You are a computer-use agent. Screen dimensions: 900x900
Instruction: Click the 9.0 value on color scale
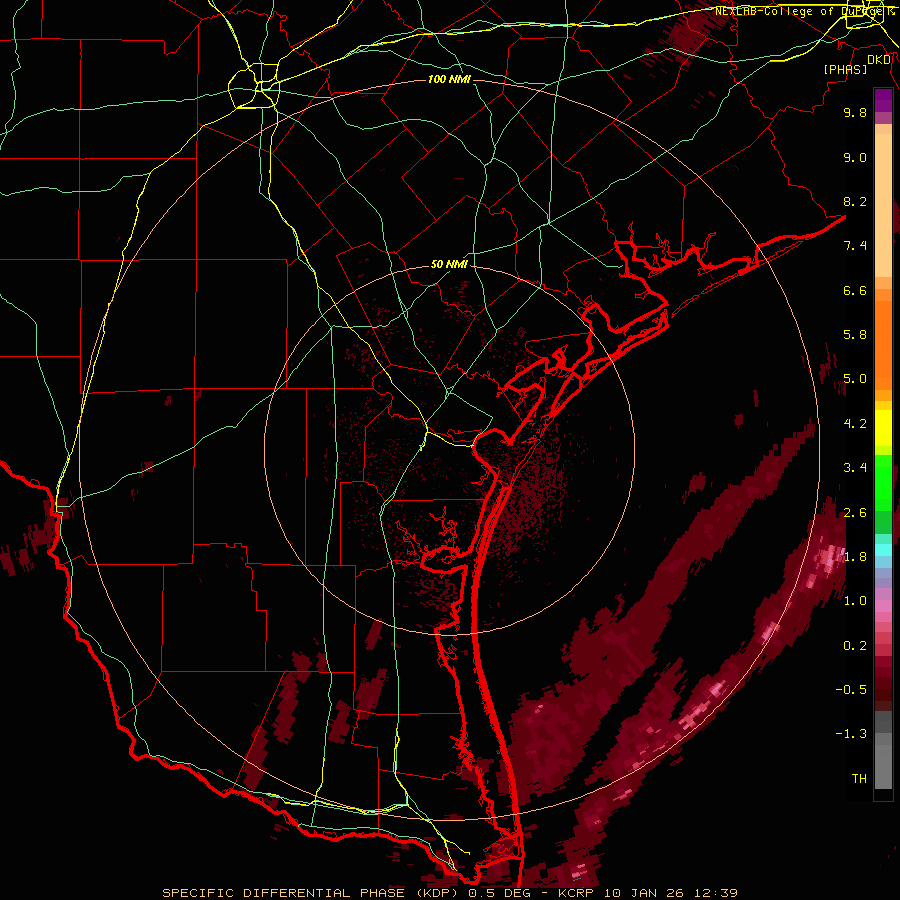click(855, 157)
